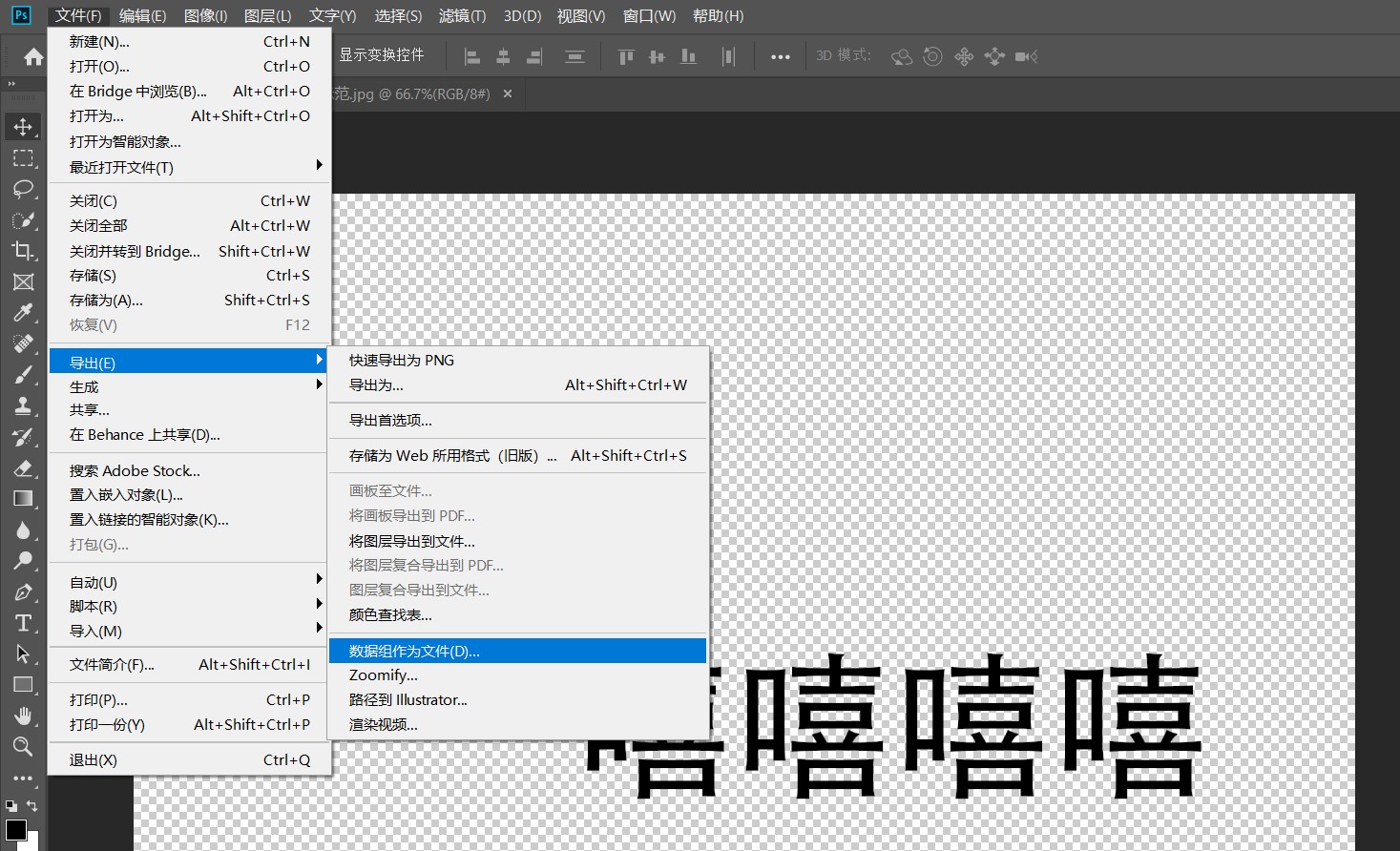This screenshot has height=851, width=1400.
Task: Open the Edit Toolbar three-dot button
Action: tap(23, 778)
